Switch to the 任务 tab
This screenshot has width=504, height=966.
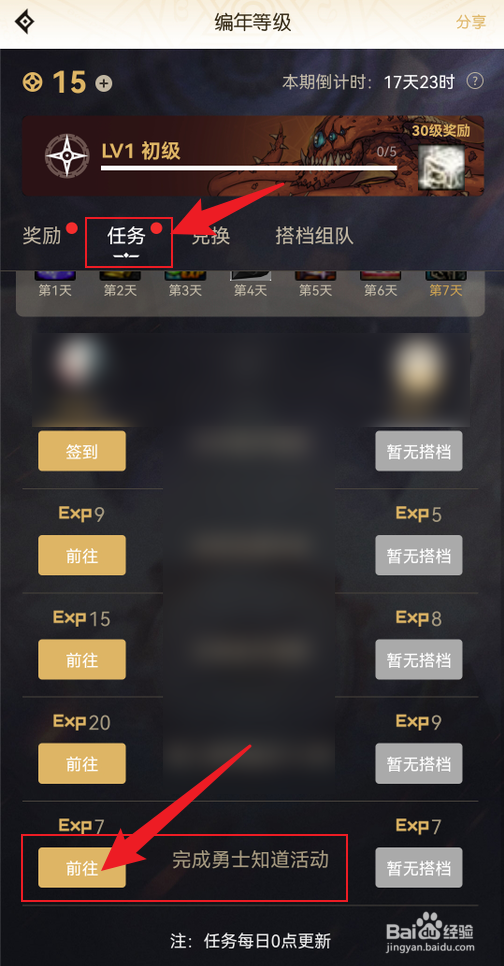(x=126, y=237)
